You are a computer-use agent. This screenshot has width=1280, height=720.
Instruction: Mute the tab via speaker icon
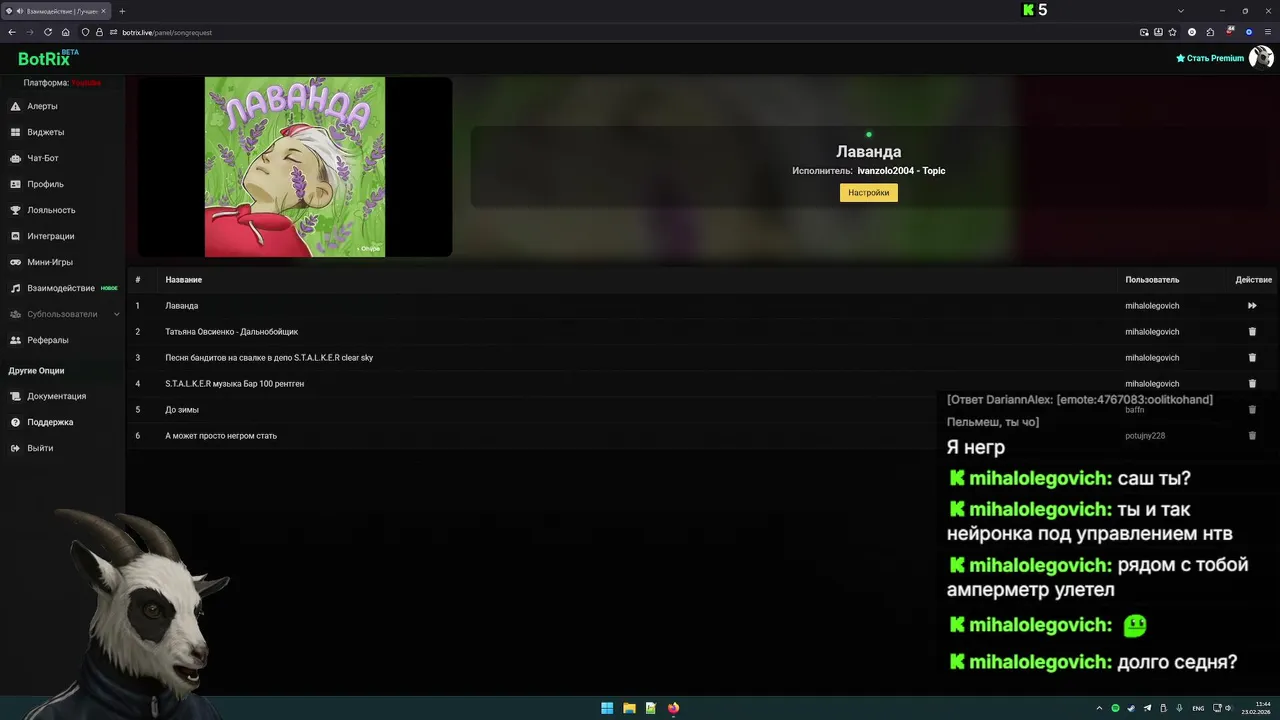(x=20, y=11)
